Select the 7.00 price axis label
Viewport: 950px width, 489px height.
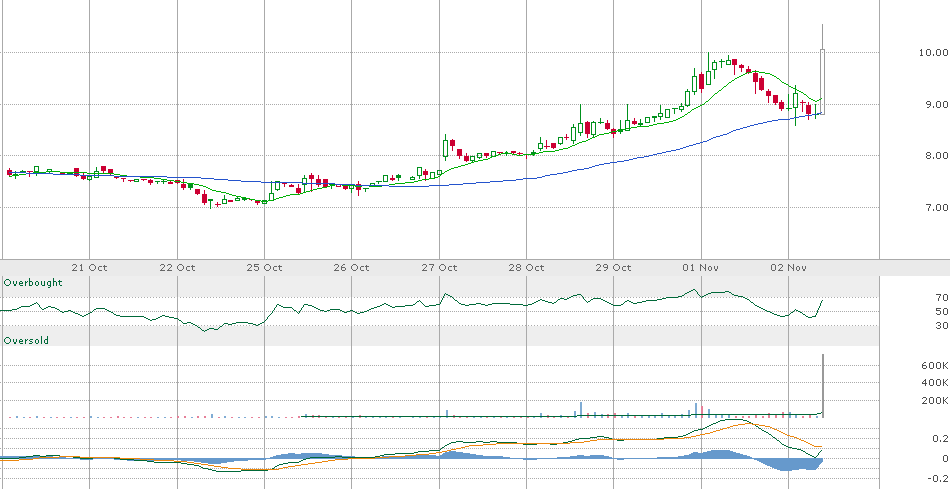[x=936, y=207]
